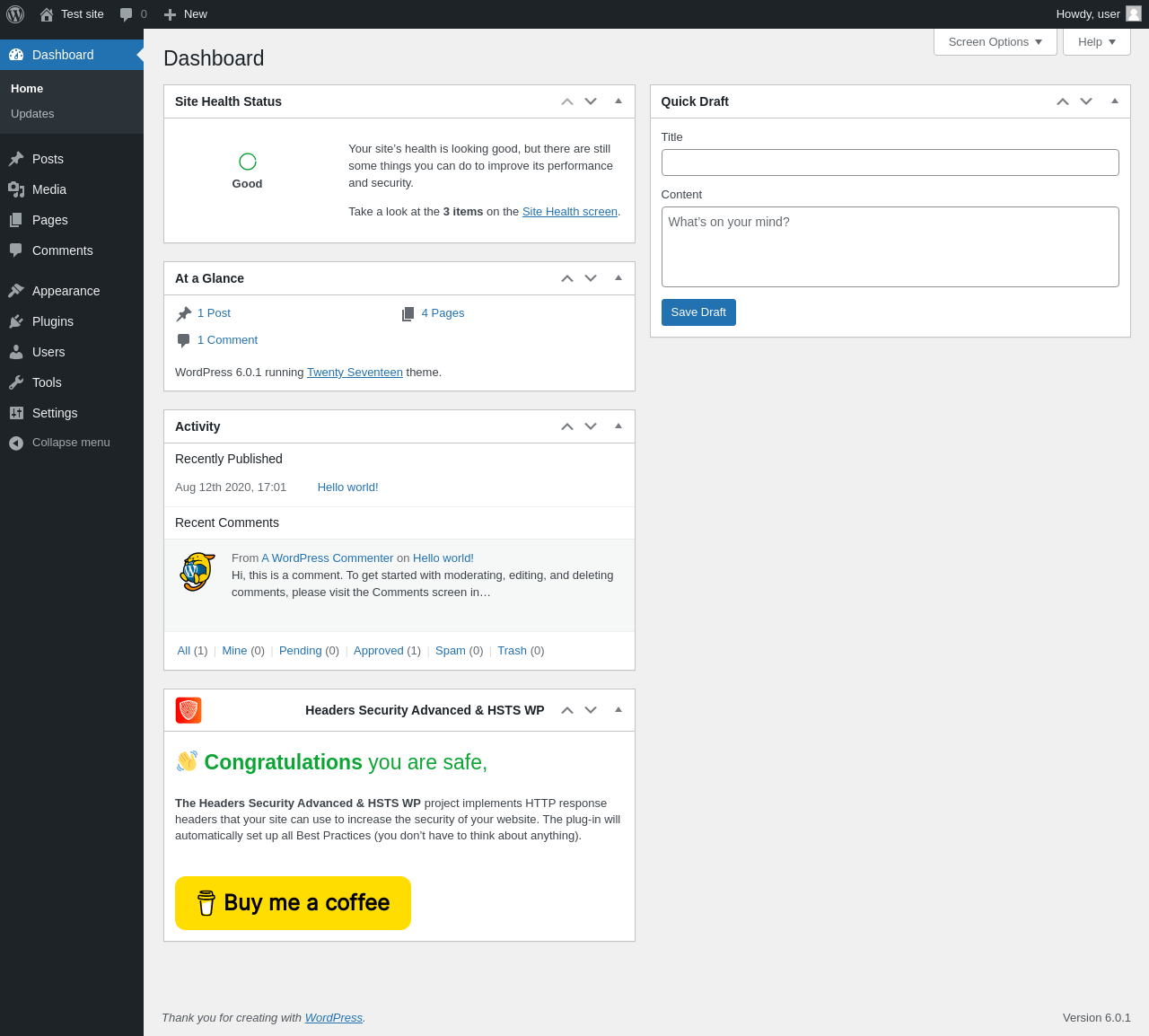Image resolution: width=1149 pixels, height=1036 pixels.
Task: Open the Posts menu
Action: click(72, 159)
